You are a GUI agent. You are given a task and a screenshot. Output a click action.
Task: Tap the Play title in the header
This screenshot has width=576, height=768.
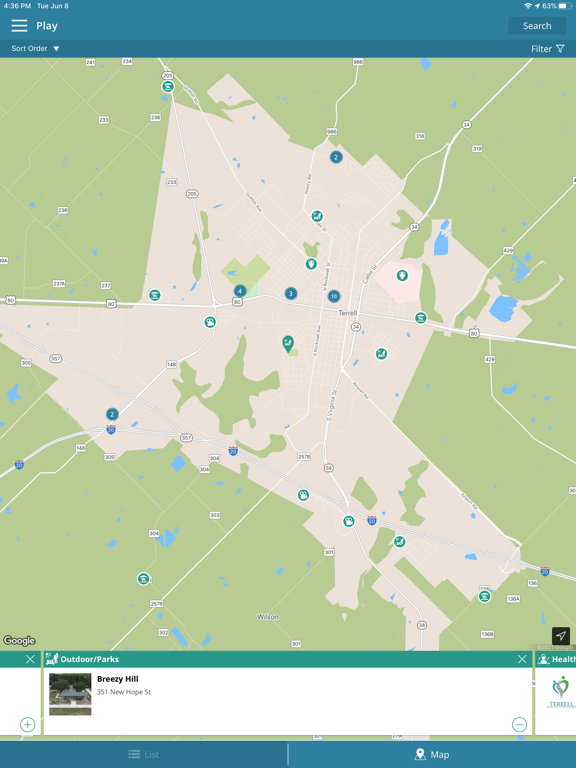pyautogui.click(x=47, y=26)
